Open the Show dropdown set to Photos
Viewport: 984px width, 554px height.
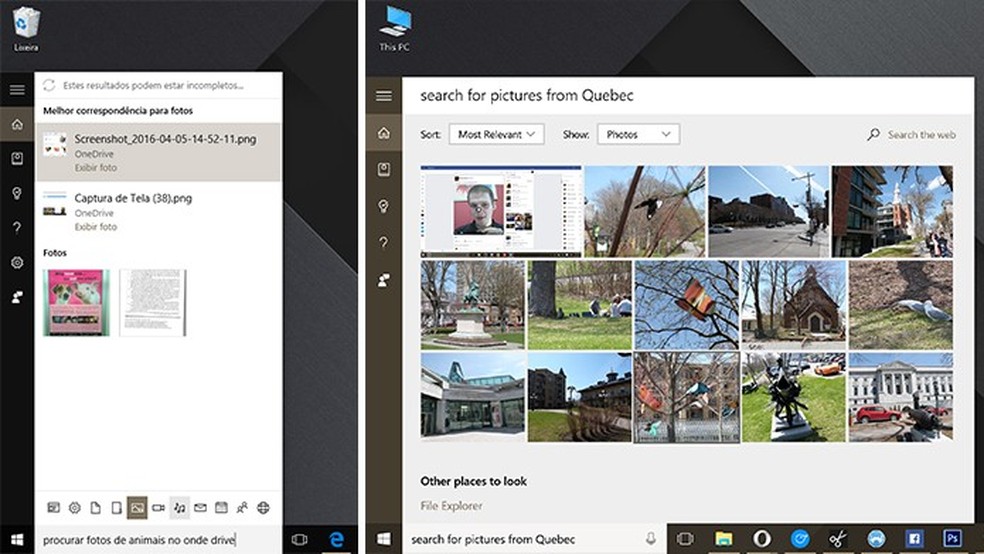639,134
